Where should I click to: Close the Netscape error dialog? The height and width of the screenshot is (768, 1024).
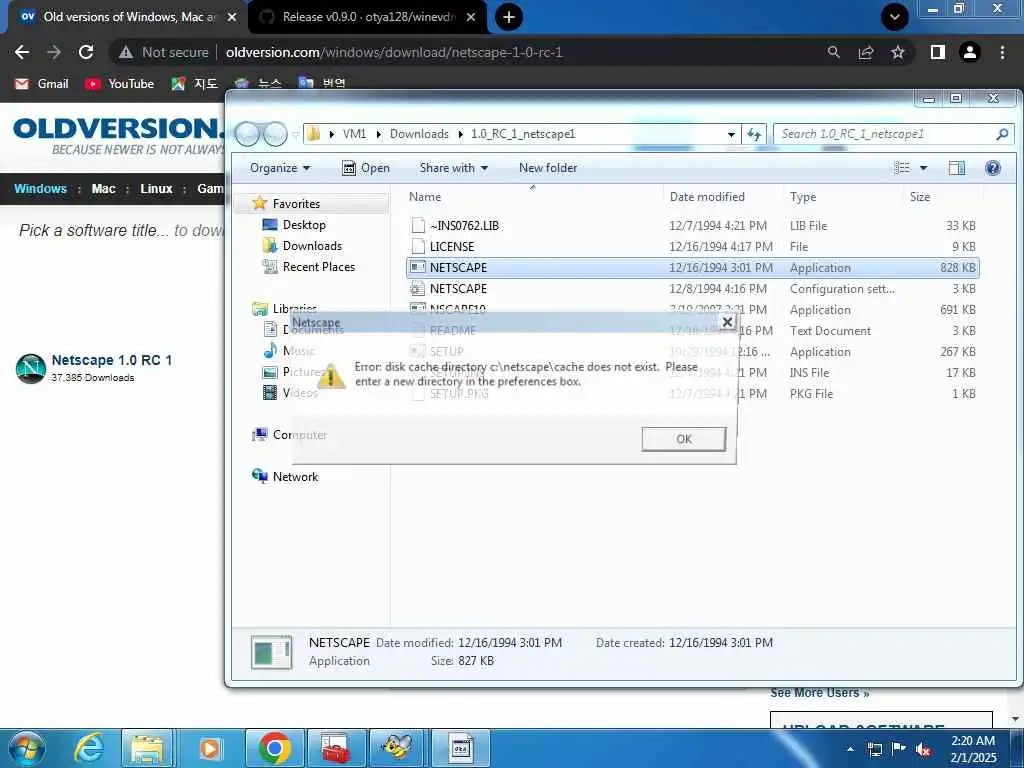727,322
